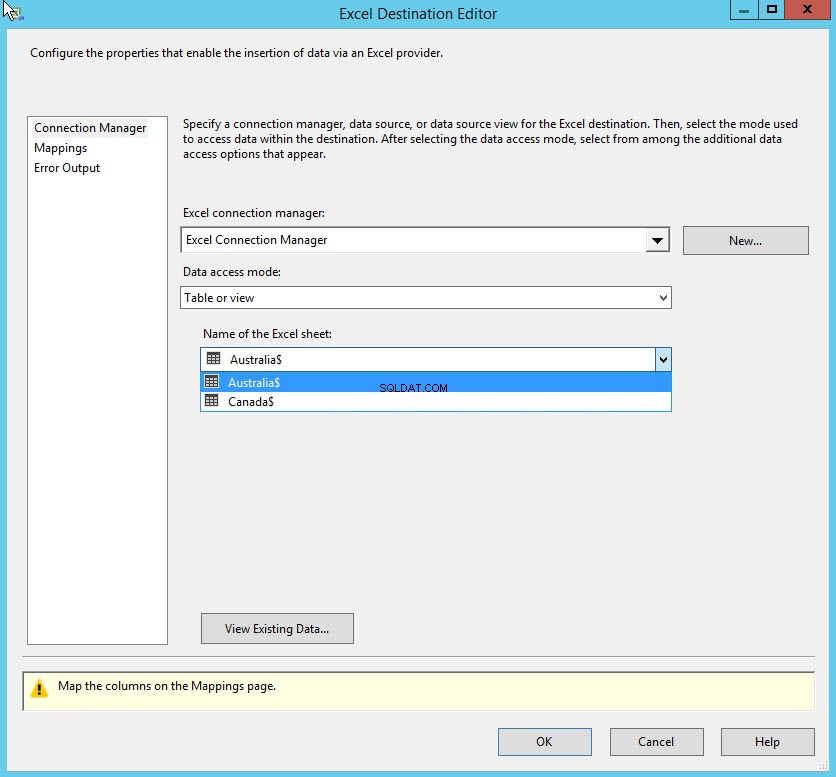The image size is (836, 777).
Task: Click the table icon beside Canada$ option
Action: tap(212, 400)
